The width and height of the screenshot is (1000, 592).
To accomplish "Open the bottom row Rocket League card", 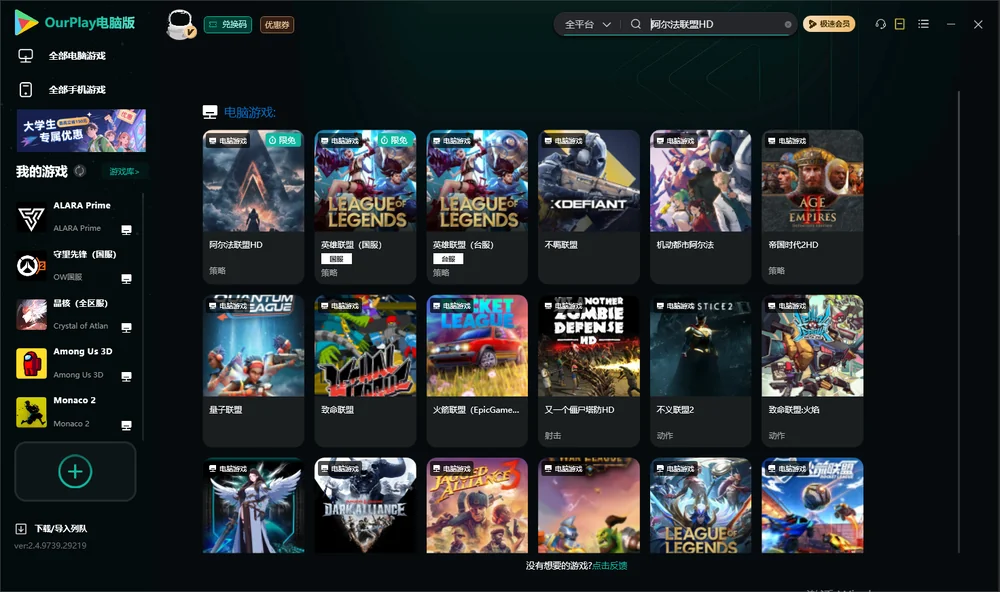I will (x=812, y=505).
